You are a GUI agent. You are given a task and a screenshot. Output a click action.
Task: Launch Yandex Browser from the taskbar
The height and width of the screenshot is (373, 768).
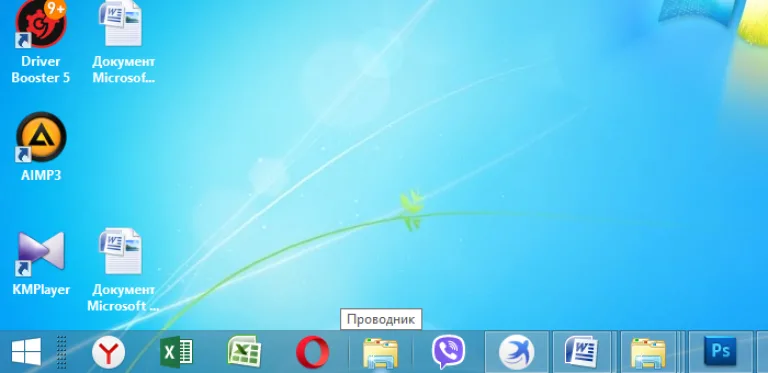(108, 352)
